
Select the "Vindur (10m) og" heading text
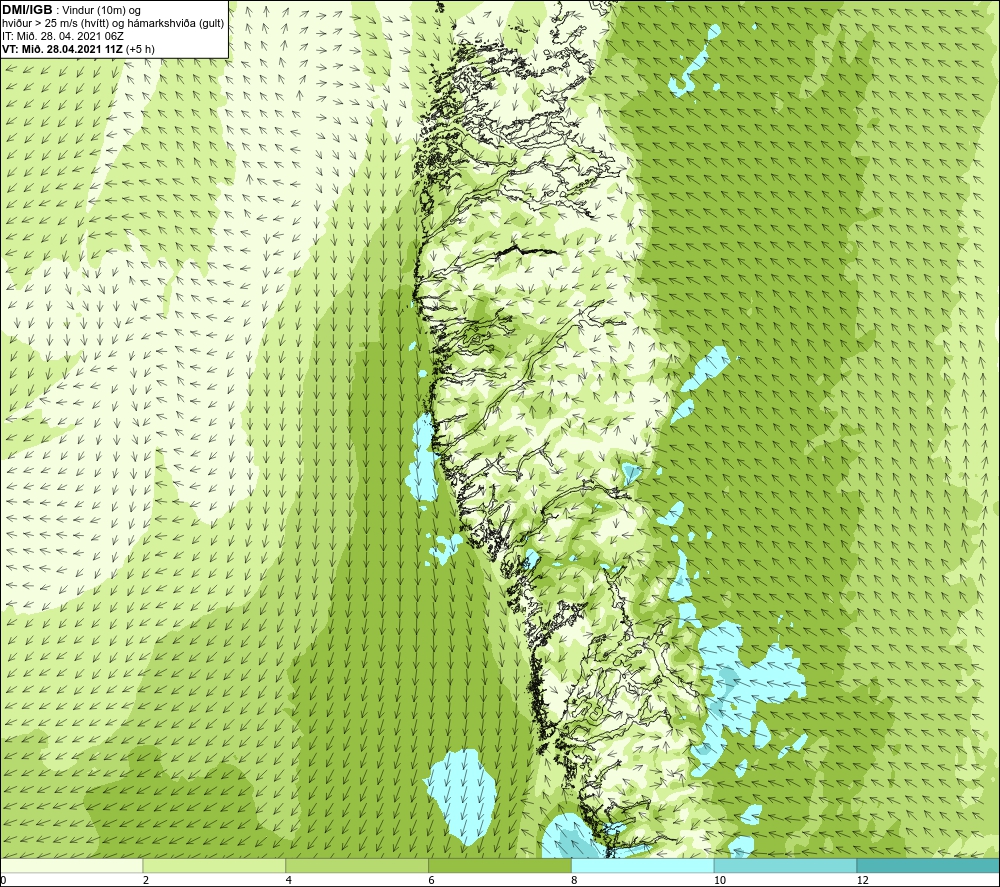pos(101,11)
